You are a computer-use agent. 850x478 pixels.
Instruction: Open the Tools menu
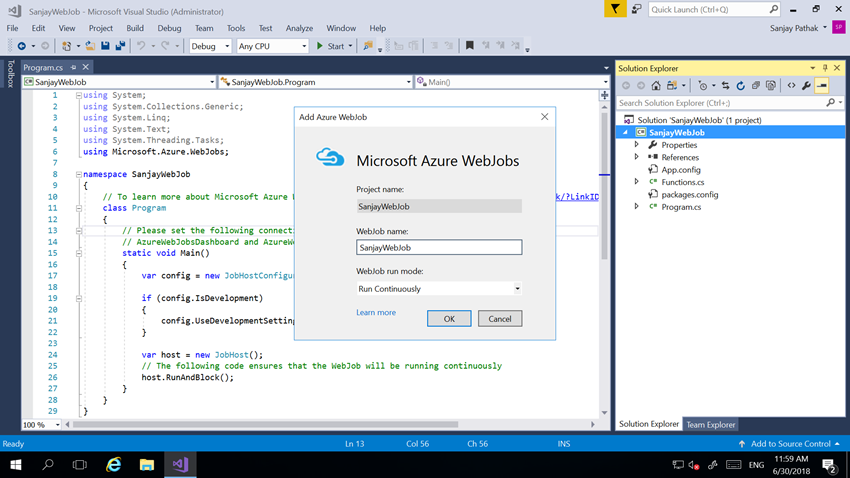click(x=236, y=28)
